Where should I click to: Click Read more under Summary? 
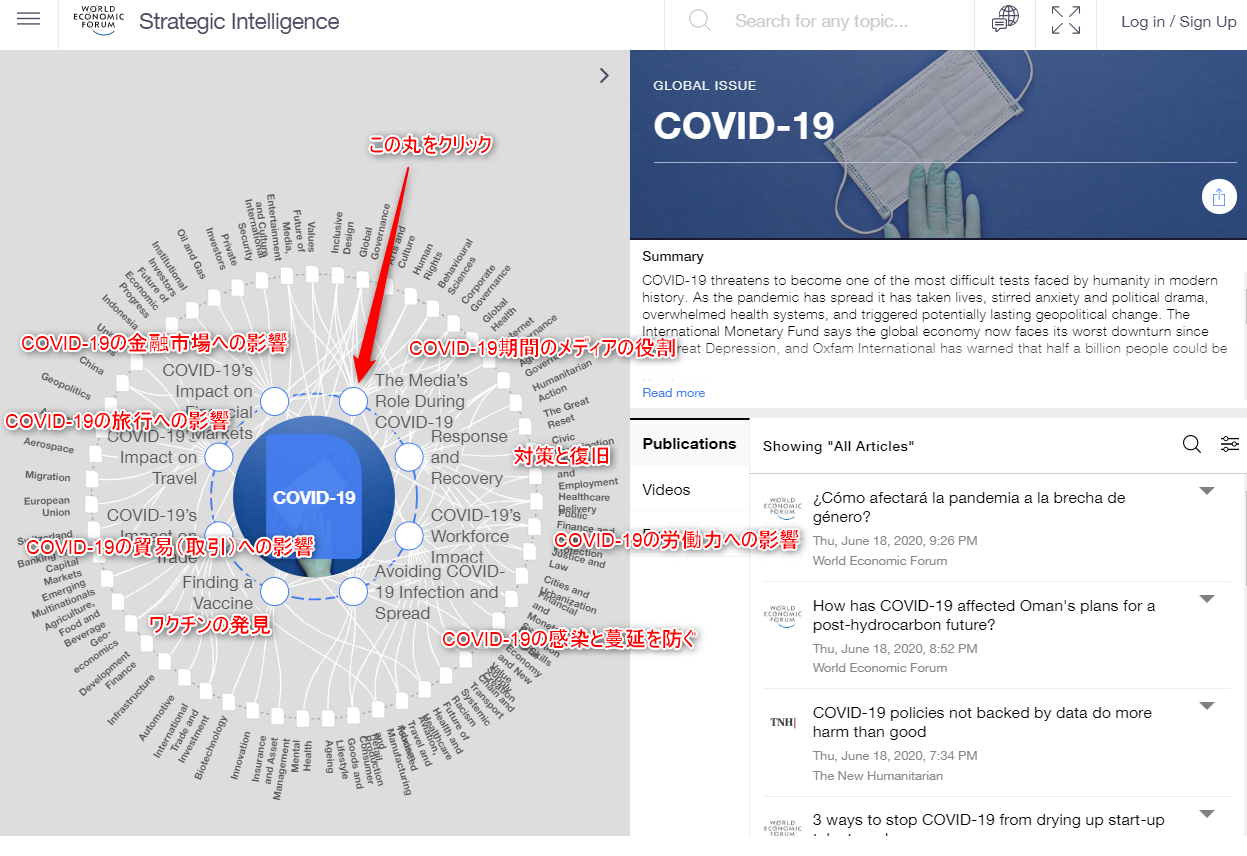coord(673,393)
